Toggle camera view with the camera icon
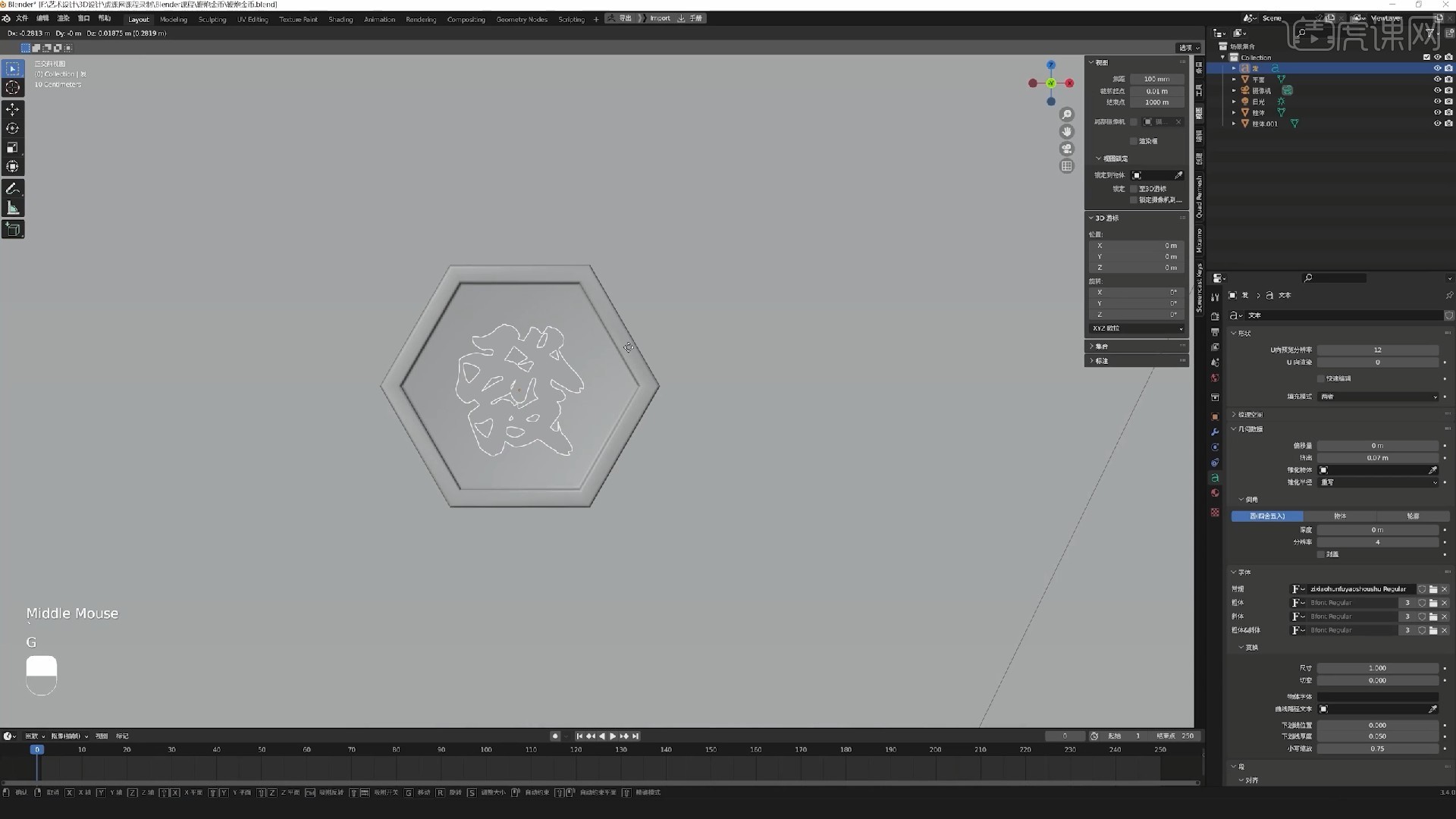1456x819 pixels. [x=1067, y=149]
